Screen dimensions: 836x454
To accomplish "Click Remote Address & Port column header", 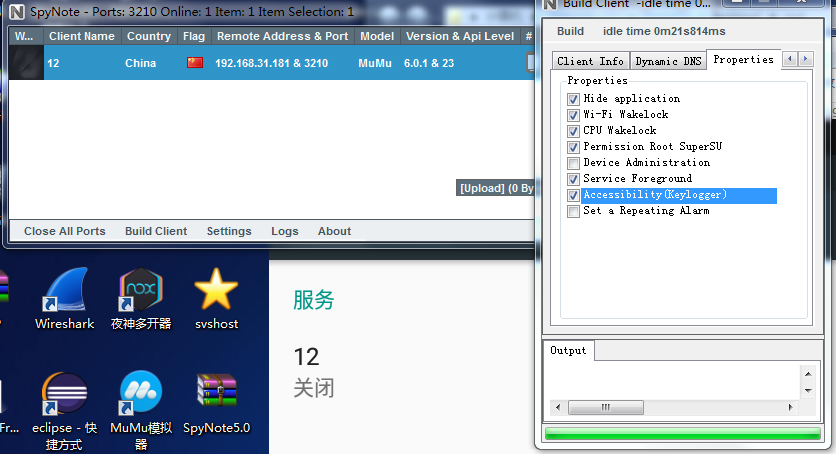I will [282, 36].
